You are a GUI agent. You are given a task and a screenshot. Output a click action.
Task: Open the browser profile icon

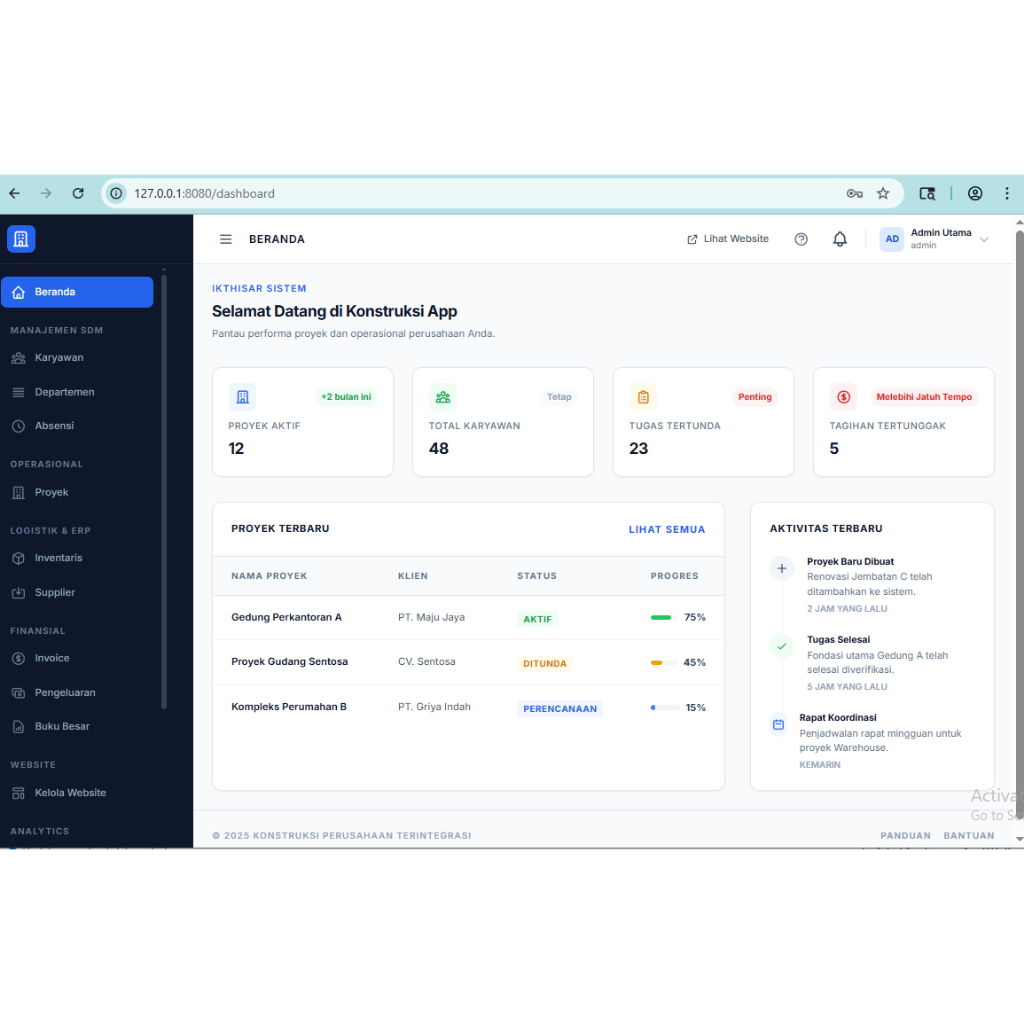point(975,193)
